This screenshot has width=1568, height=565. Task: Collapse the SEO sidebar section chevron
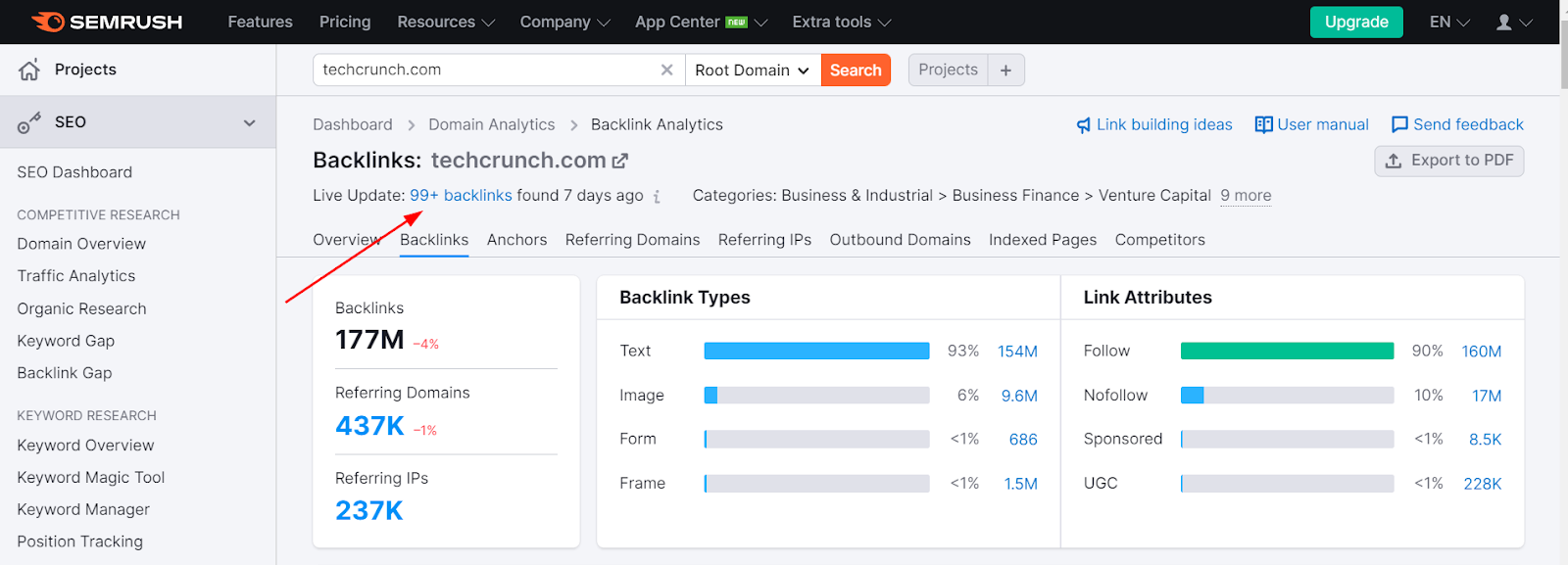click(249, 122)
